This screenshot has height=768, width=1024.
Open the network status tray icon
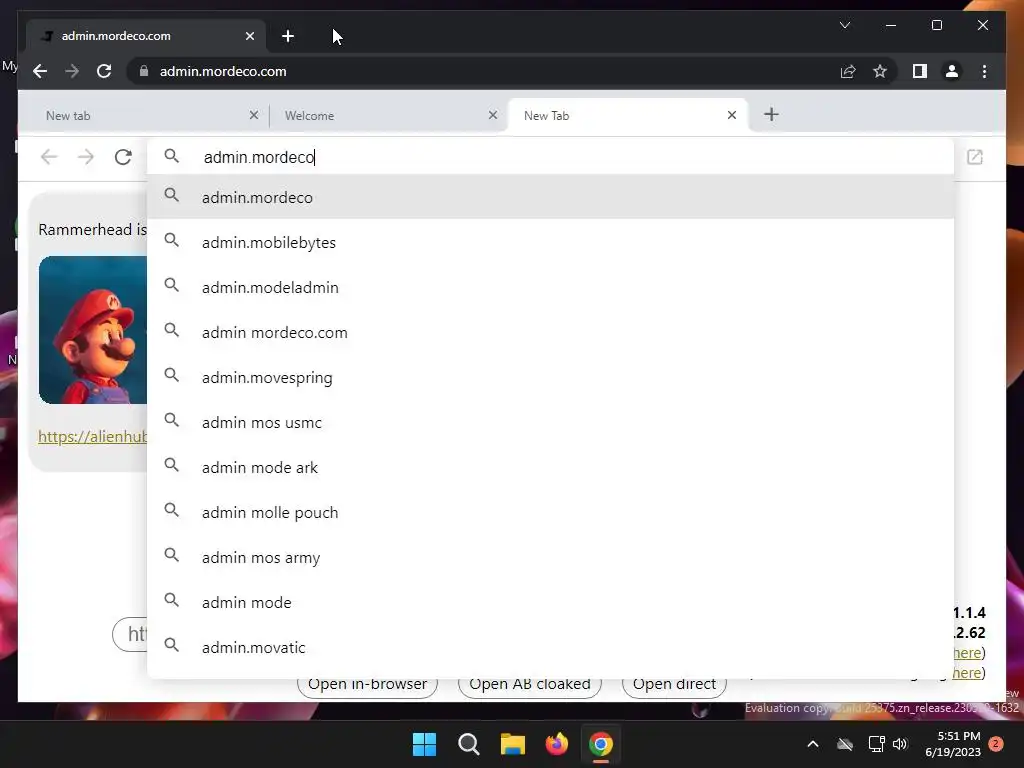coord(876,744)
